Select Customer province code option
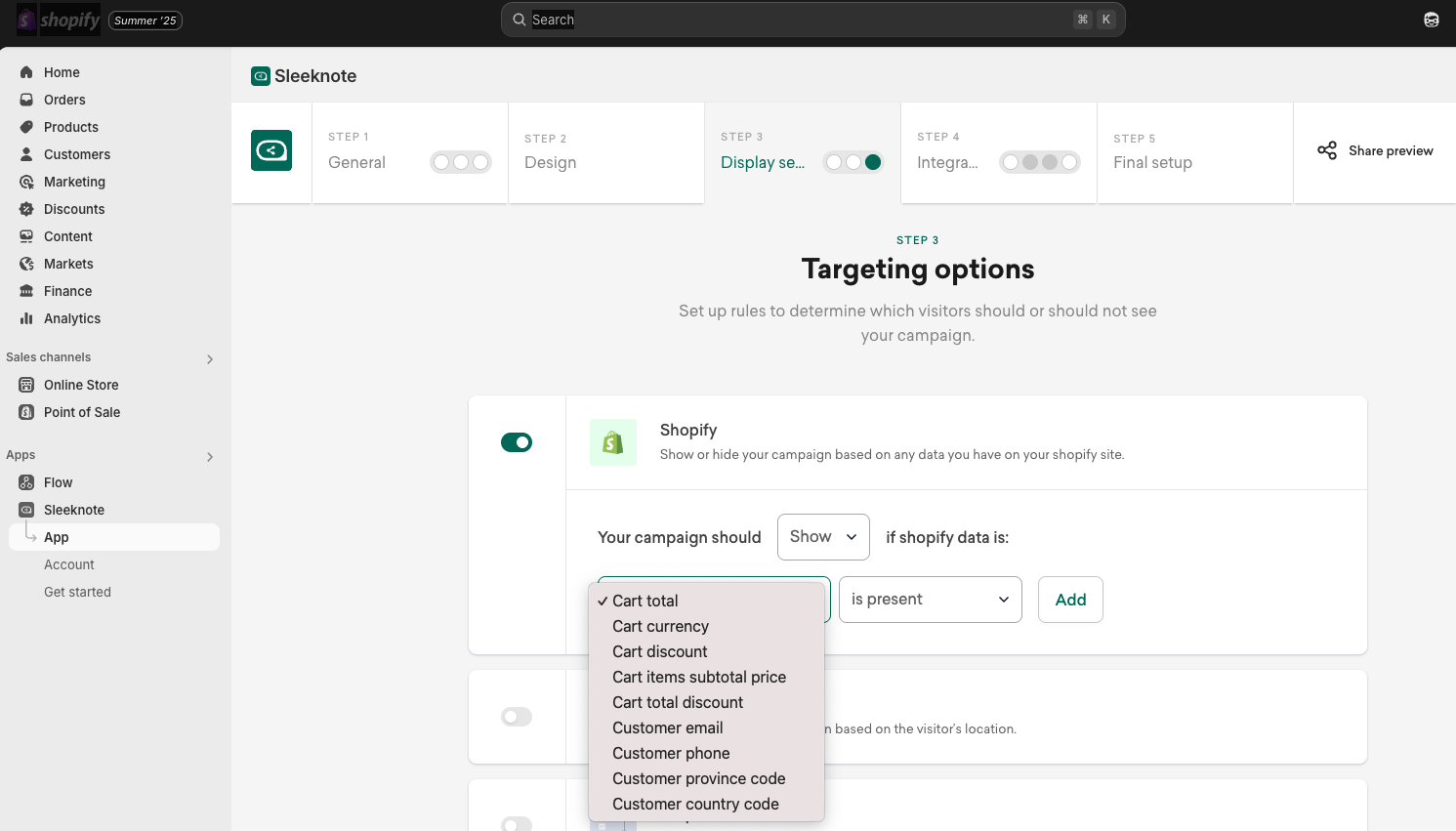 click(707, 778)
